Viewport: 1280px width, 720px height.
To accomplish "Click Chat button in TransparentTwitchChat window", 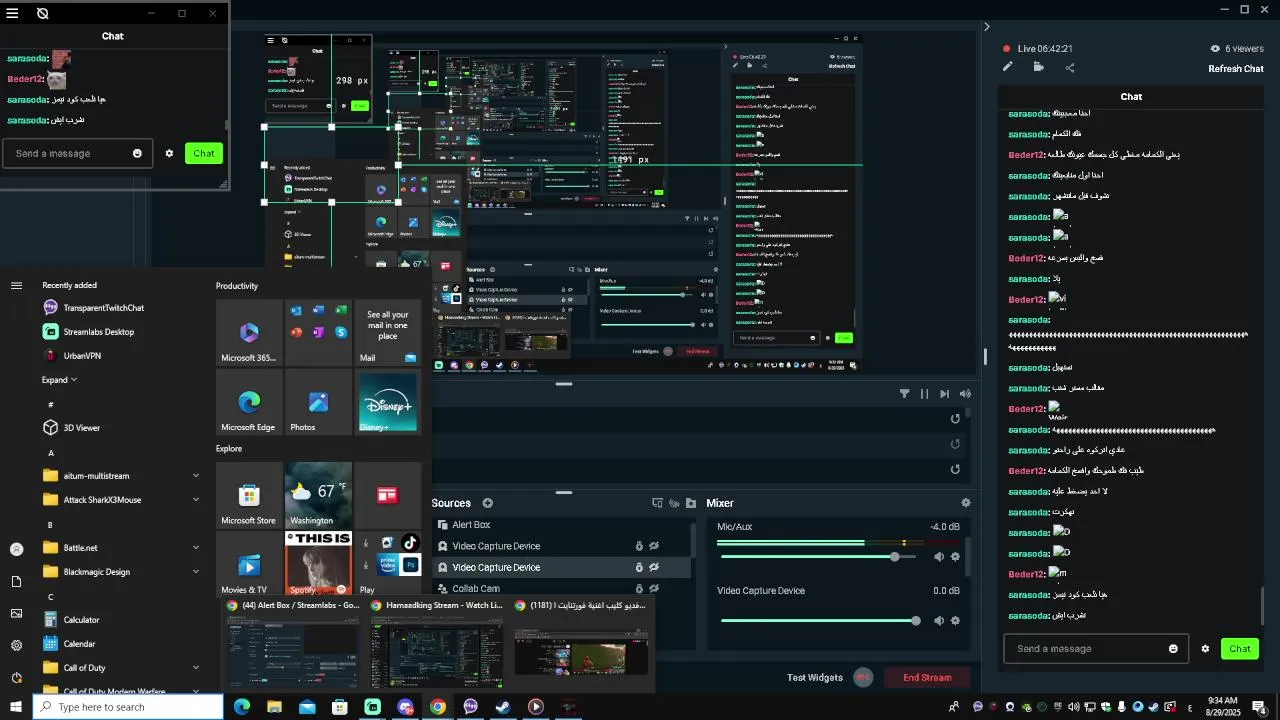I will click(204, 153).
